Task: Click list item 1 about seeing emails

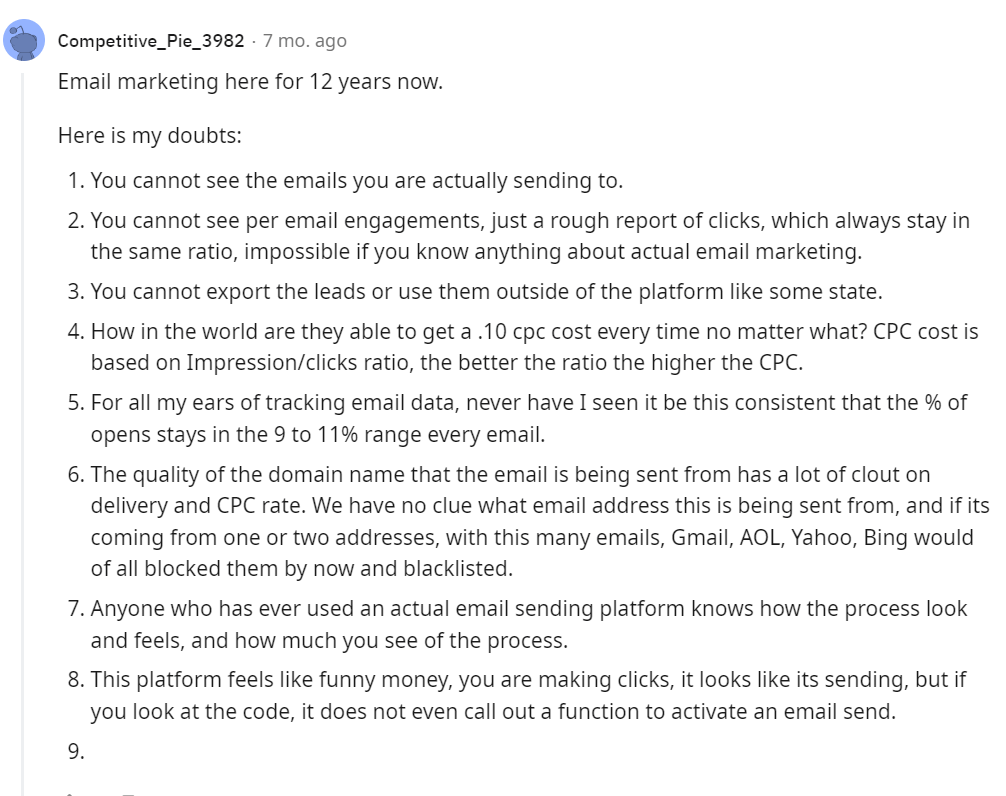Action: click(x=356, y=181)
